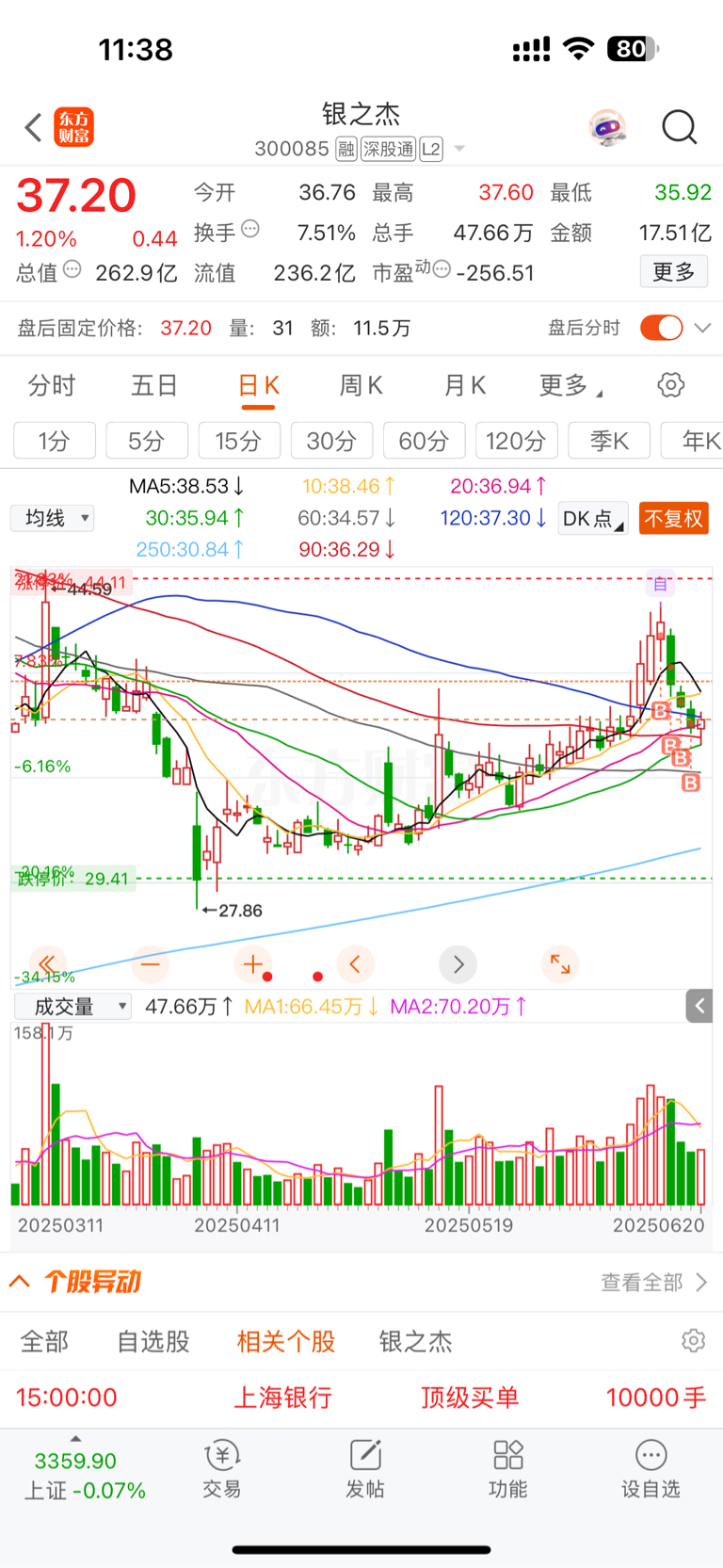
Task: Tap the 10000手 volume text
Action: [x=656, y=1398]
